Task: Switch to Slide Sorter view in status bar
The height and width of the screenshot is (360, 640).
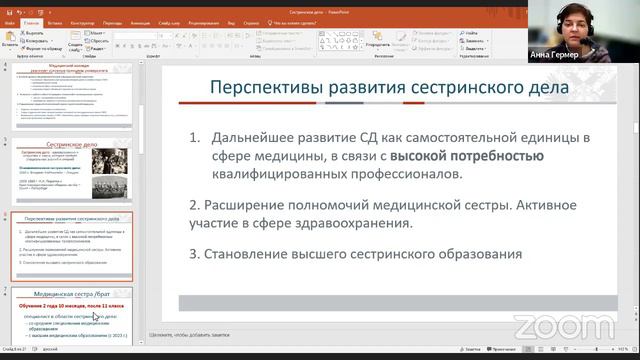Action: (x=541, y=349)
